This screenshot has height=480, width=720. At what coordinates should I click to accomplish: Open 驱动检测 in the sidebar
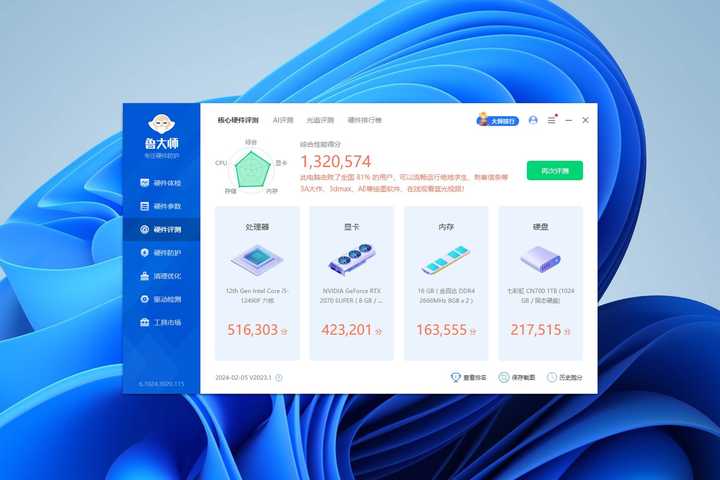[x=161, y=299]
